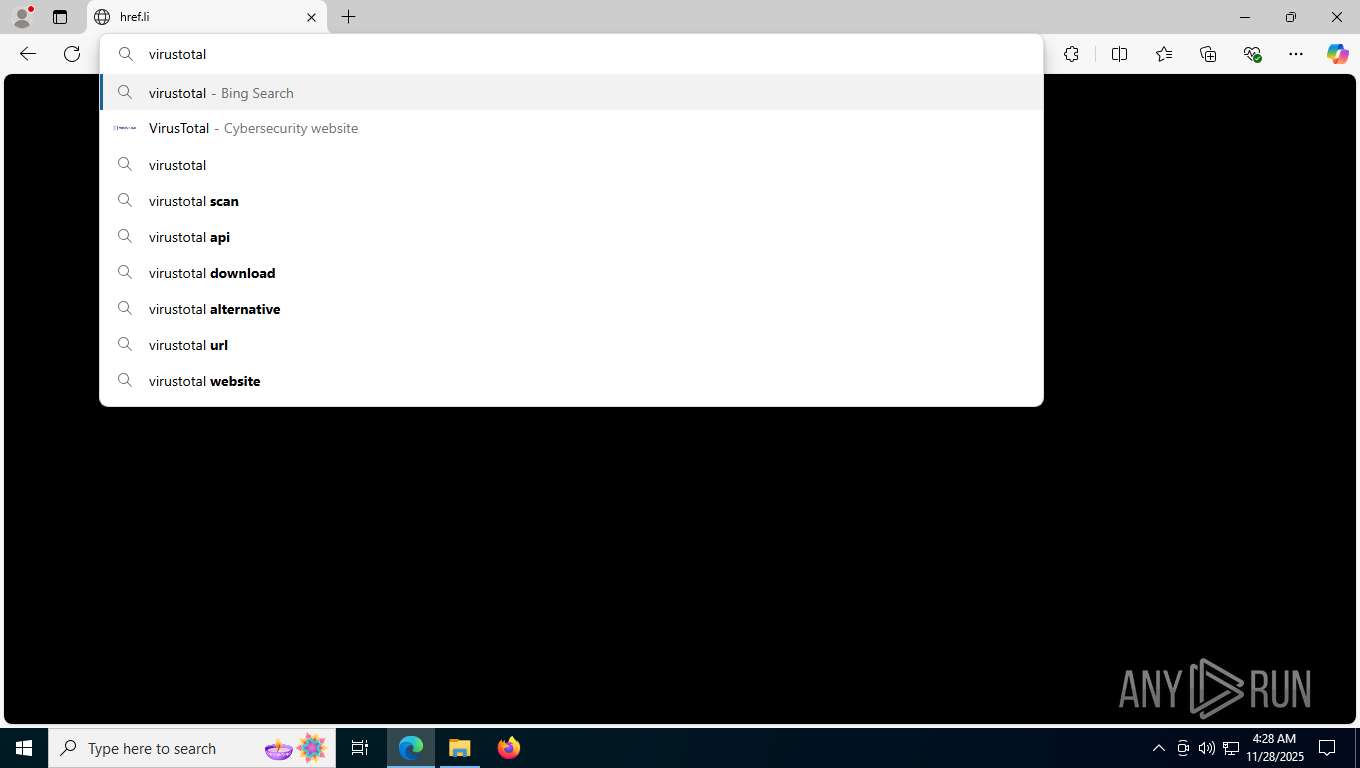
Task: Open Microsoft Edge from taskbar
Action: coord(411,748)
